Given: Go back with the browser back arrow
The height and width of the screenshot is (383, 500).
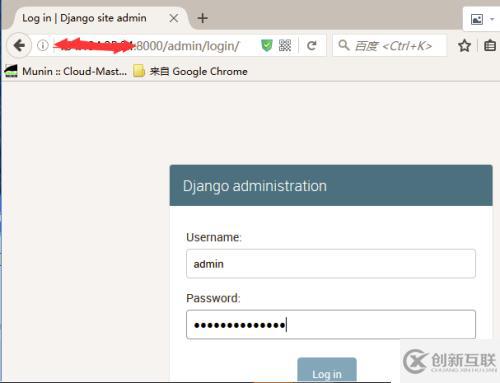Looking at the screenshot, I should 19,45.
